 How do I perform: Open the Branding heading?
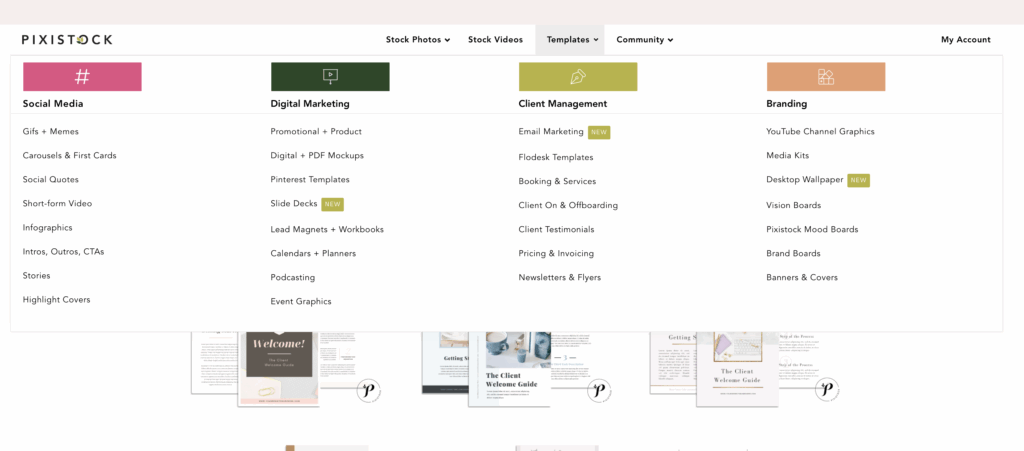(786, 104)
